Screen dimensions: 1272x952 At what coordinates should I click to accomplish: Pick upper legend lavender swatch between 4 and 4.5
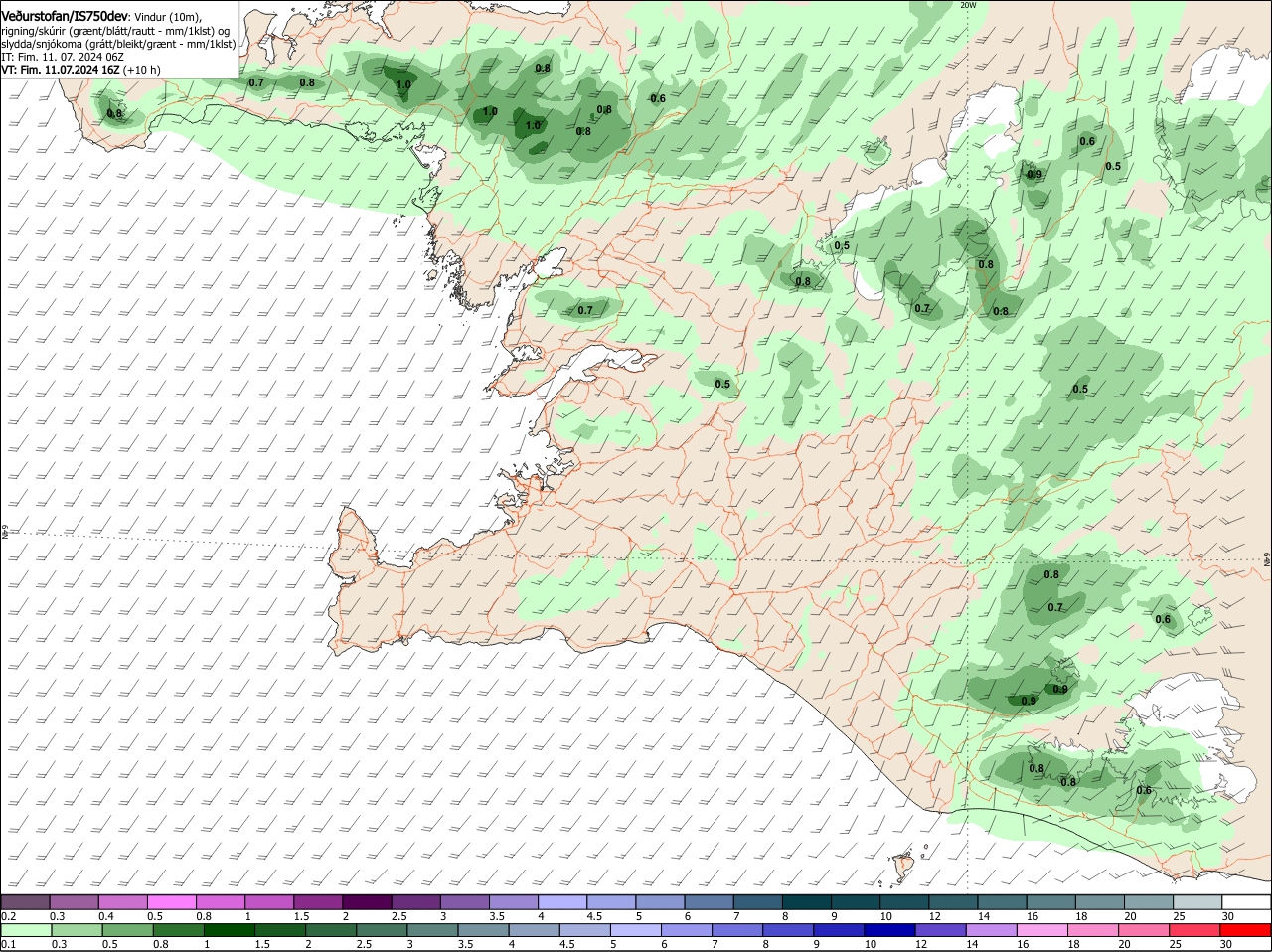561,901
